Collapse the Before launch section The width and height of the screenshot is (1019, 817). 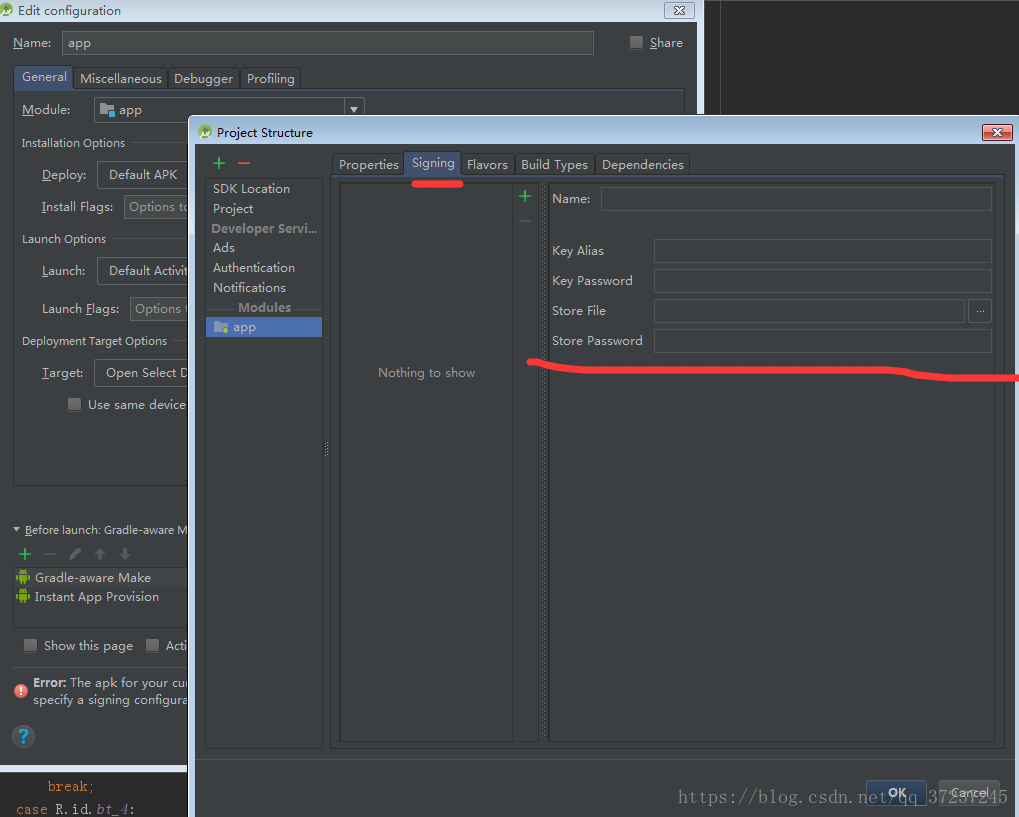pyautogui.click(x=16, y=530)
